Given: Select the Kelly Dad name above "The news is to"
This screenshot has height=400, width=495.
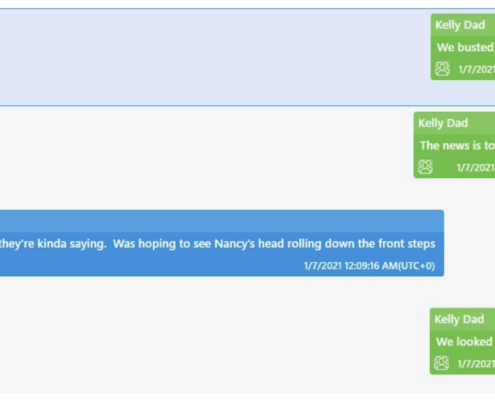Looking at the screenshot, I should 443,123.
